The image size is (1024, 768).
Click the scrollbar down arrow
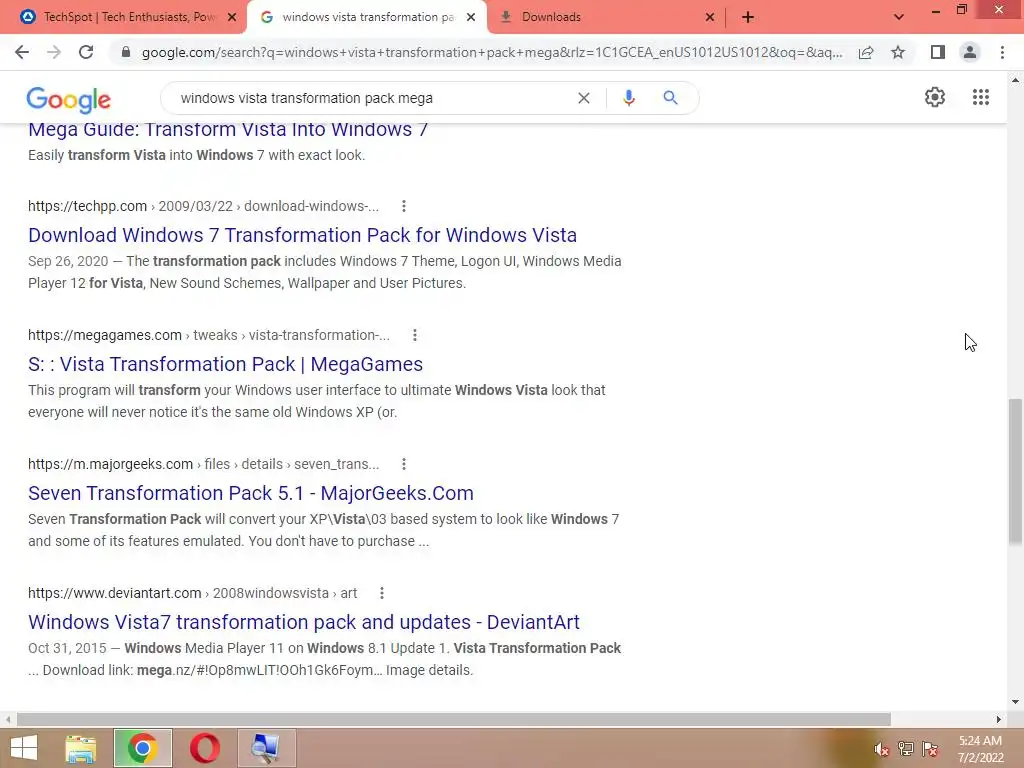pos(1015,702)
